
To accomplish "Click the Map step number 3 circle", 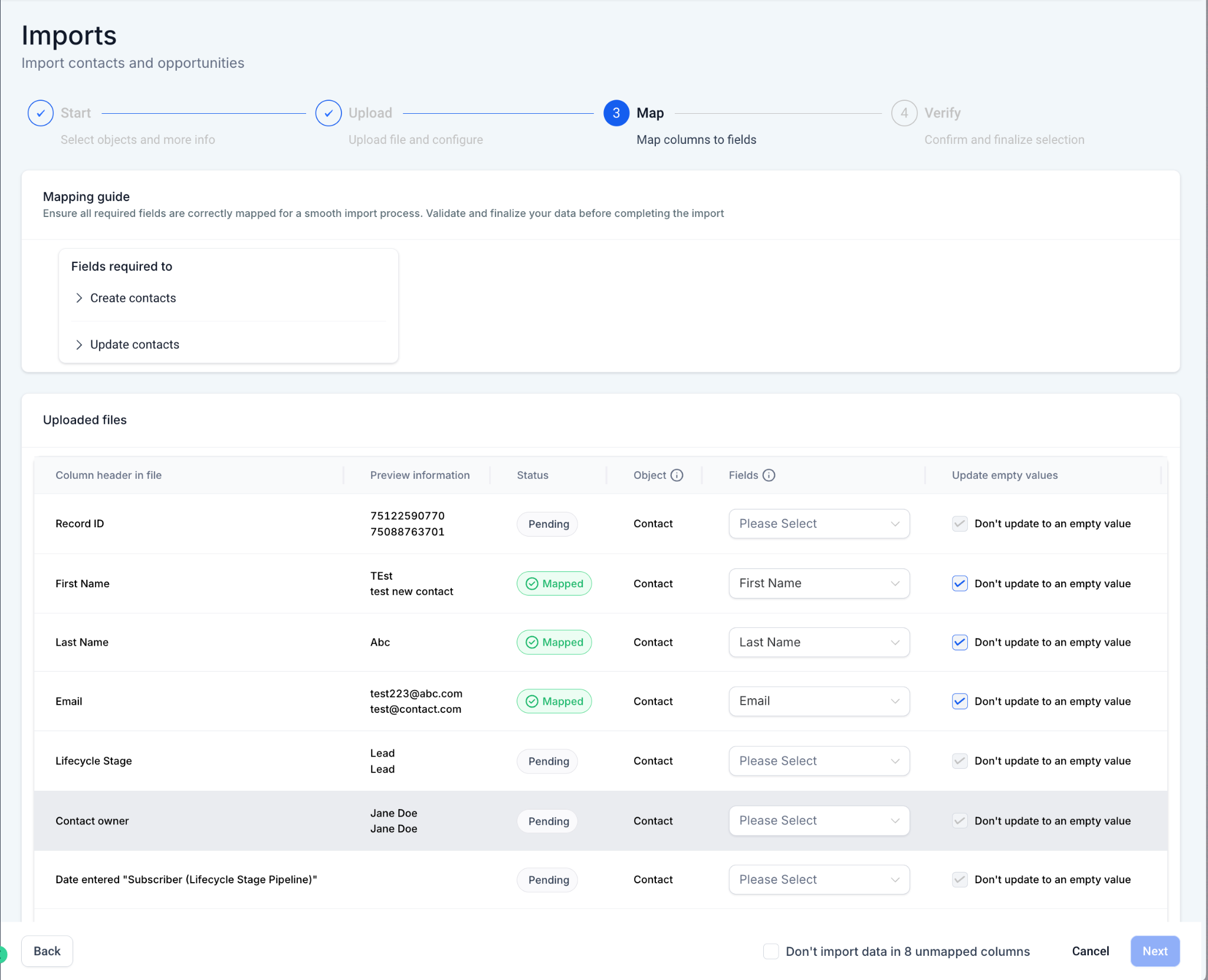I will pyautogui.click(x=616, y=113).
